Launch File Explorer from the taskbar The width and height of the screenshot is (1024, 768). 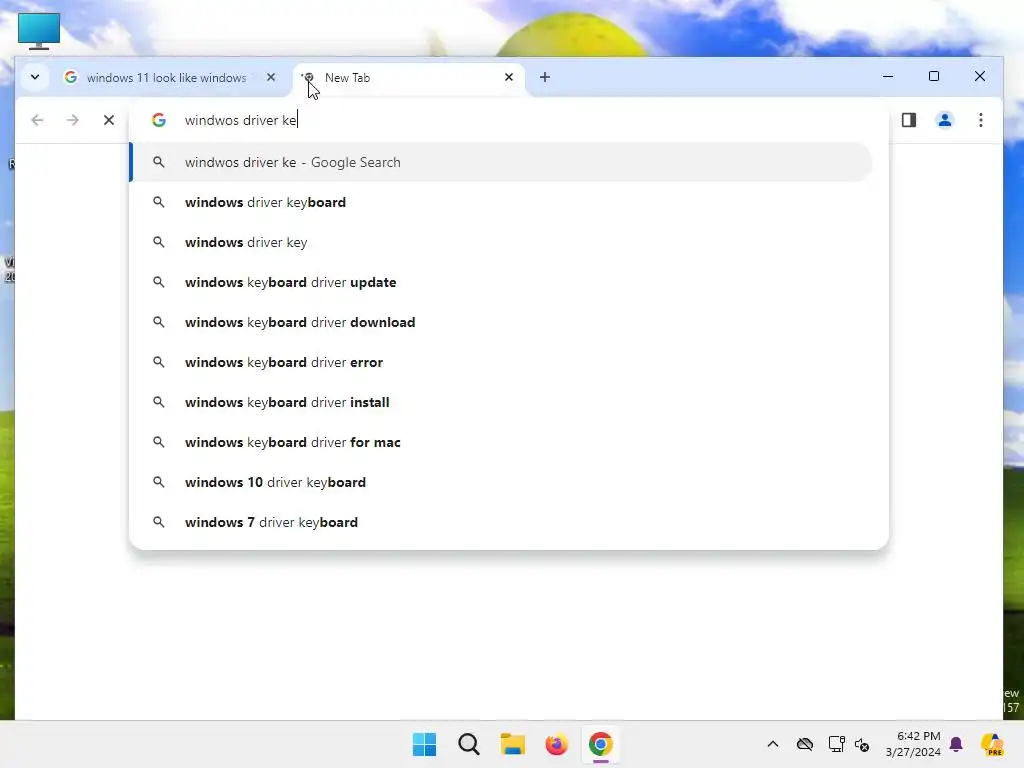[513, 744]
